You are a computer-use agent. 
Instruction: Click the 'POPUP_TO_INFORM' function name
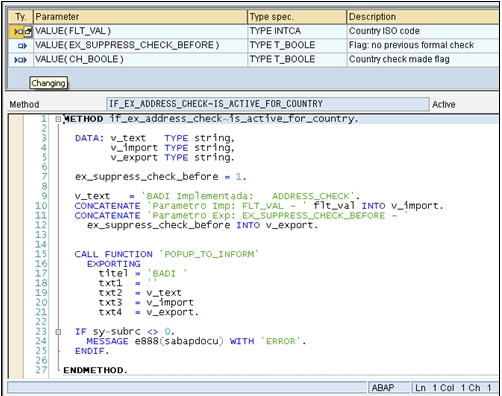pos(209,254)
